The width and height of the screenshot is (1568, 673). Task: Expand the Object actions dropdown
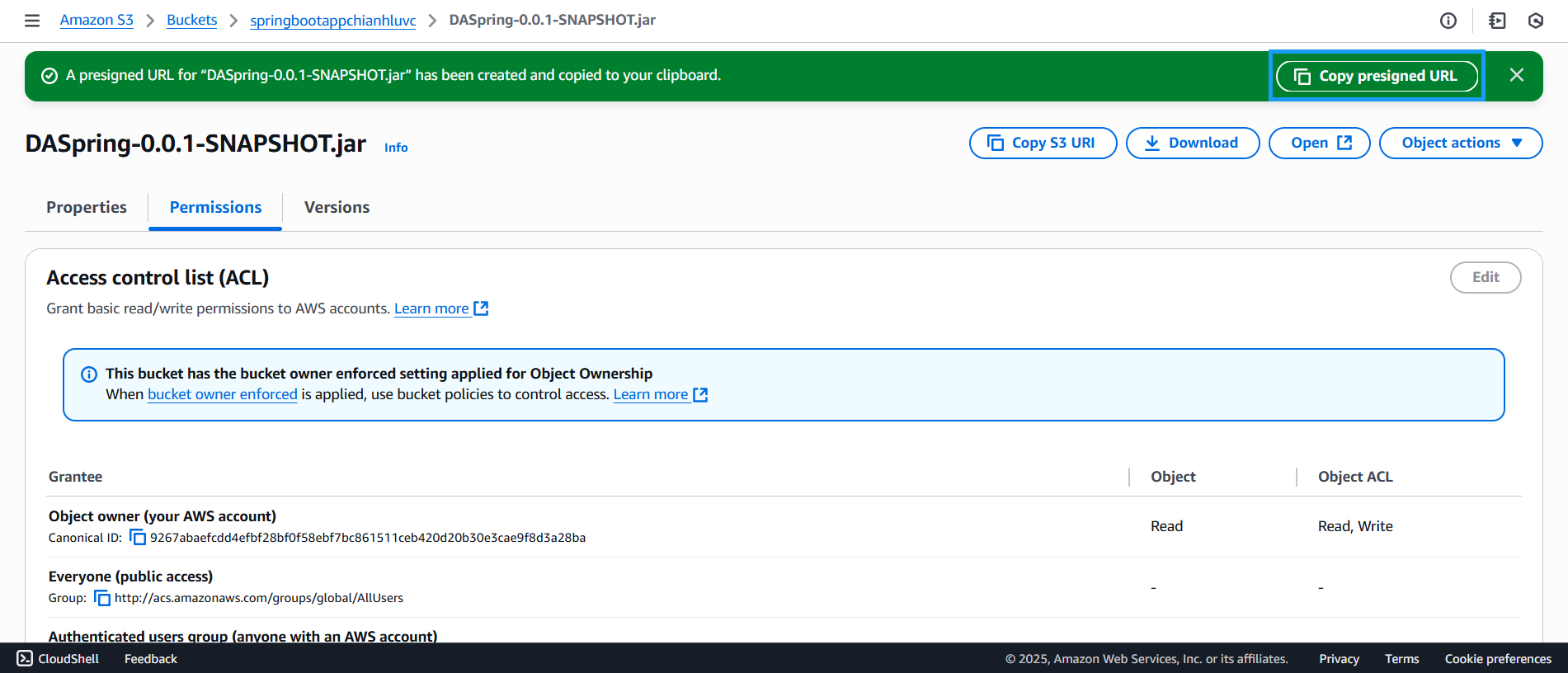pos(1461,143)
